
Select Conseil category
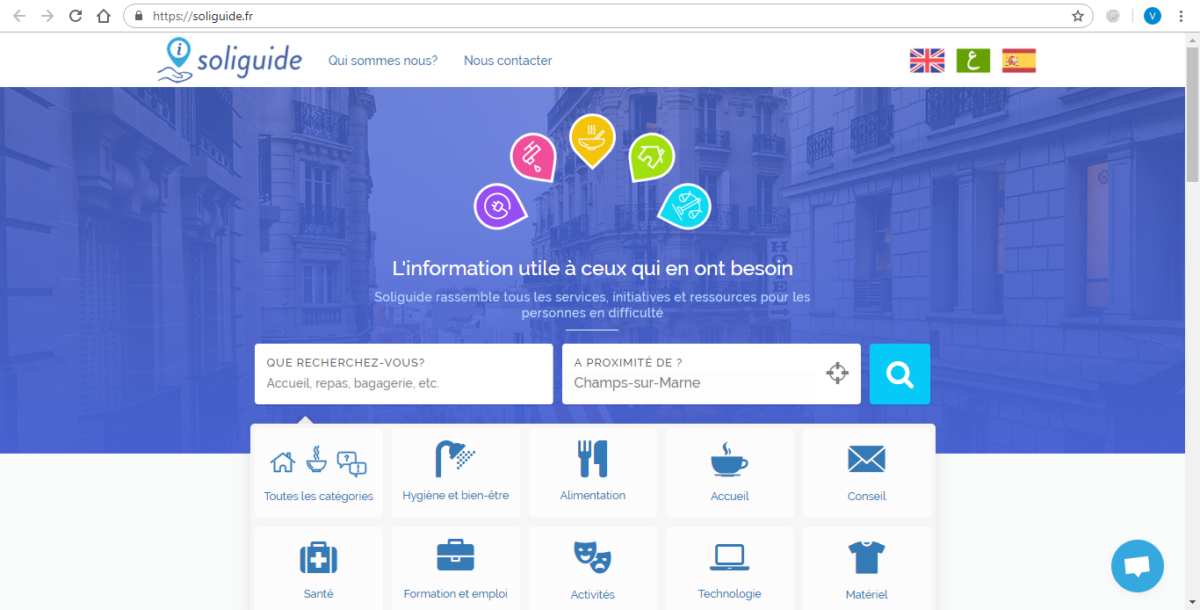[x=866, y=473]
